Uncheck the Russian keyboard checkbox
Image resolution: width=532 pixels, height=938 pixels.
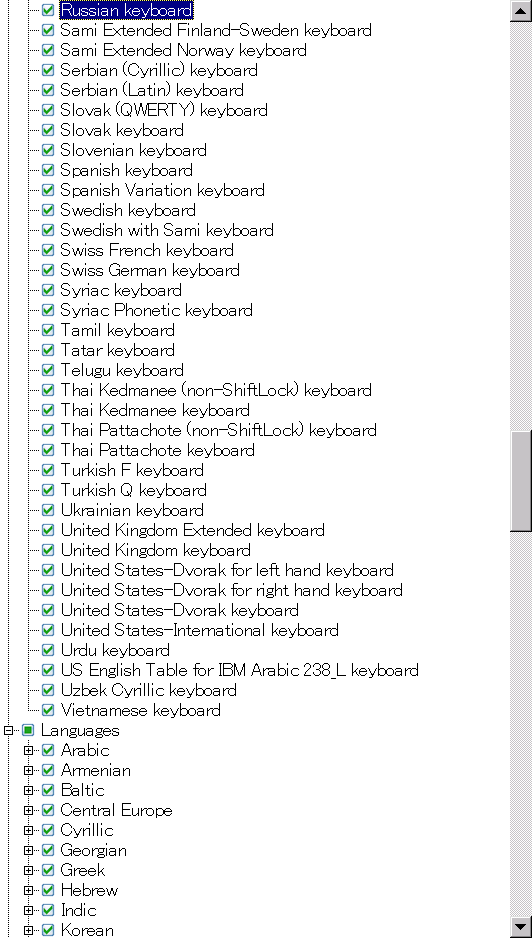tap(48, 10)
